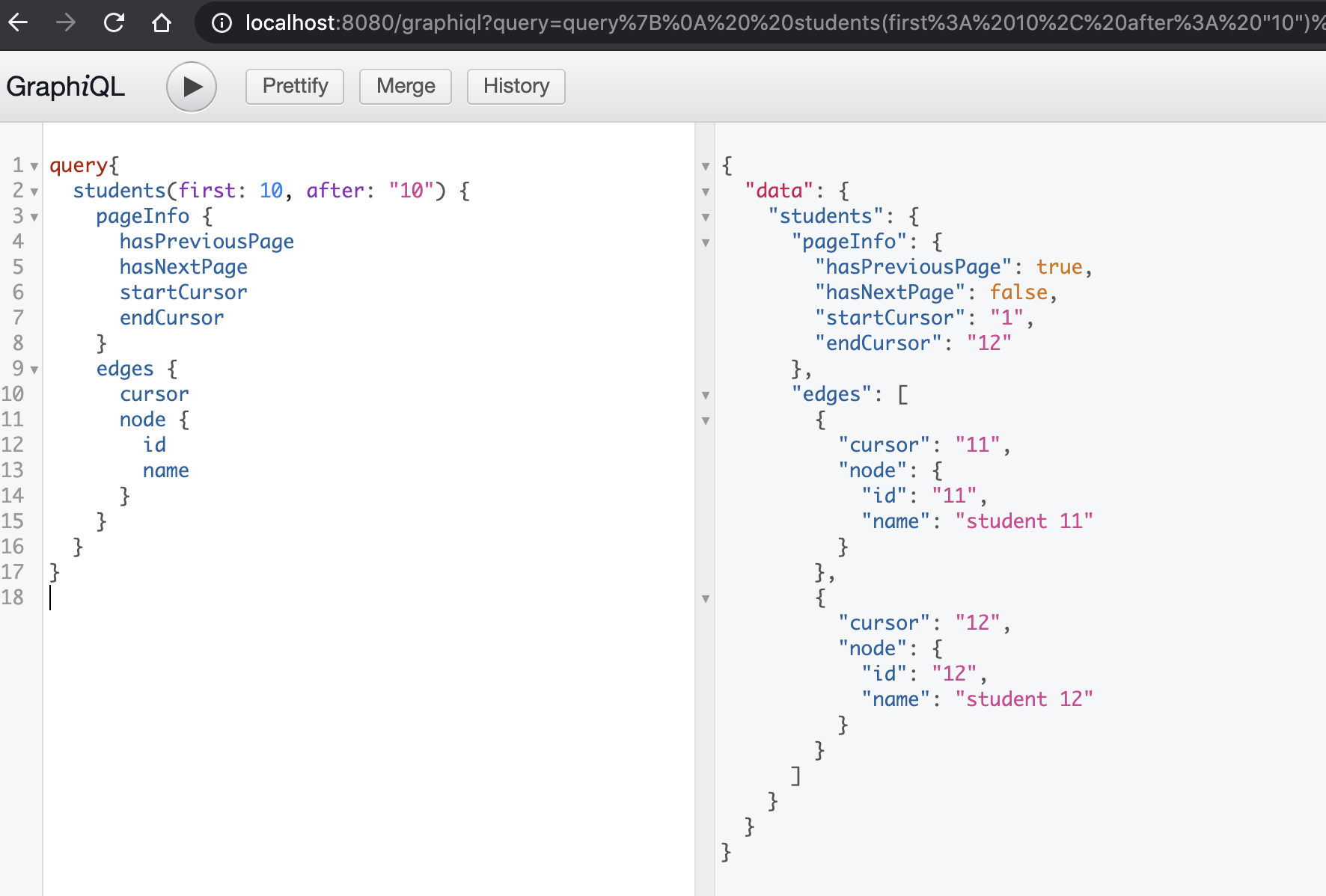The height and width of the screenshot is (896, 1326).
Task: Open the History panel
Action: [516, 87]
